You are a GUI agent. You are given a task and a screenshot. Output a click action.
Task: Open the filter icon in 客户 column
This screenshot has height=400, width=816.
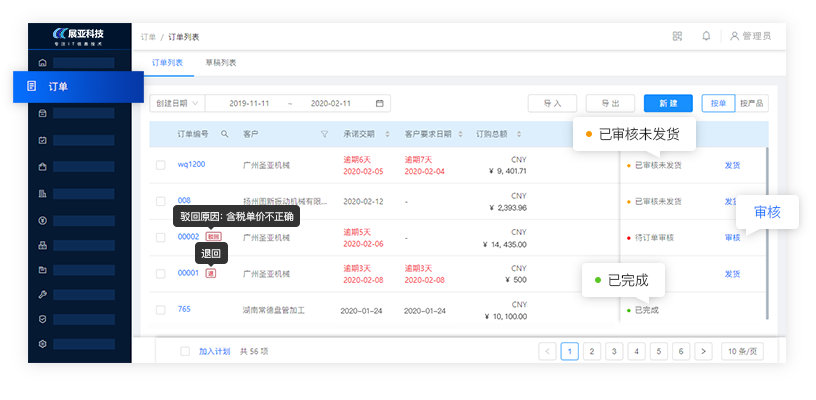point(324,134)
